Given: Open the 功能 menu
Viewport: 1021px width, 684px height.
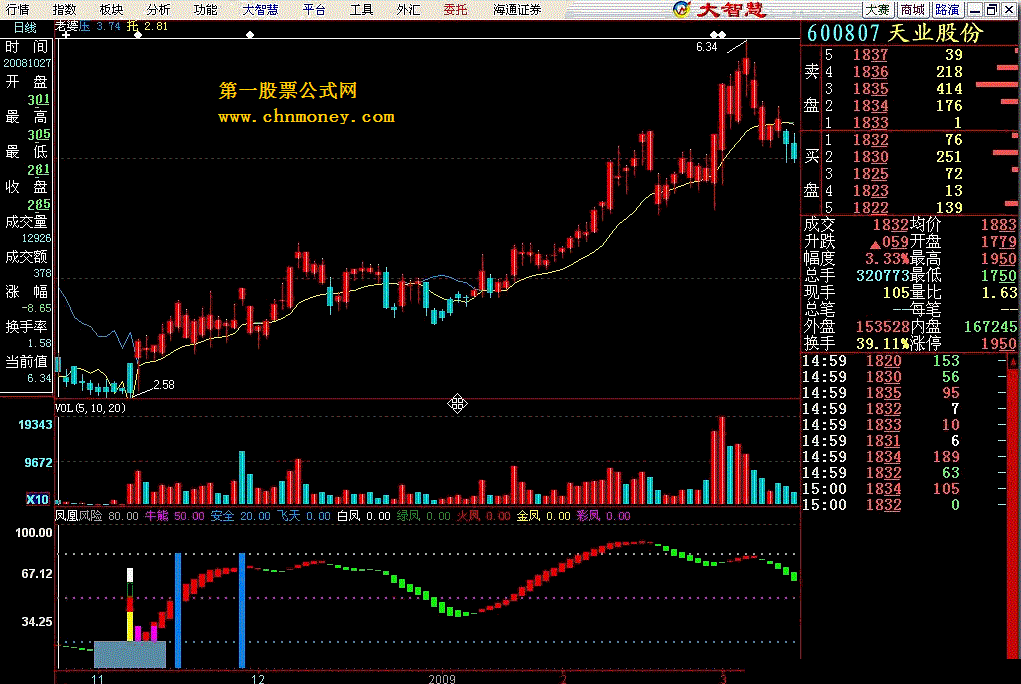Looking at the screenshot, I should point(205,10).
